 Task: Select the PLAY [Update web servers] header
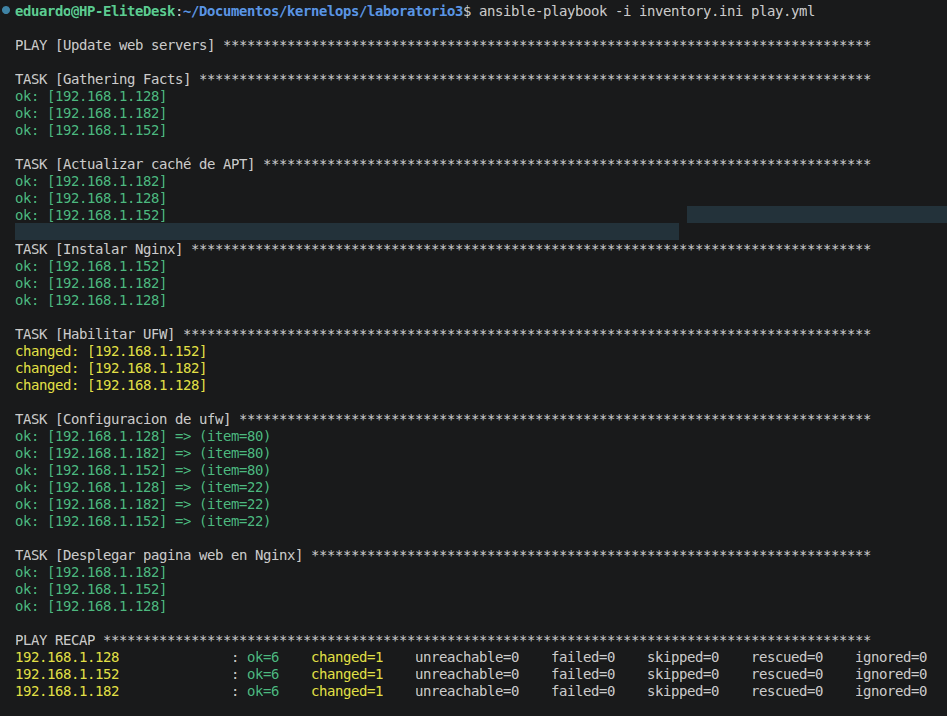(x=115, y=45)
